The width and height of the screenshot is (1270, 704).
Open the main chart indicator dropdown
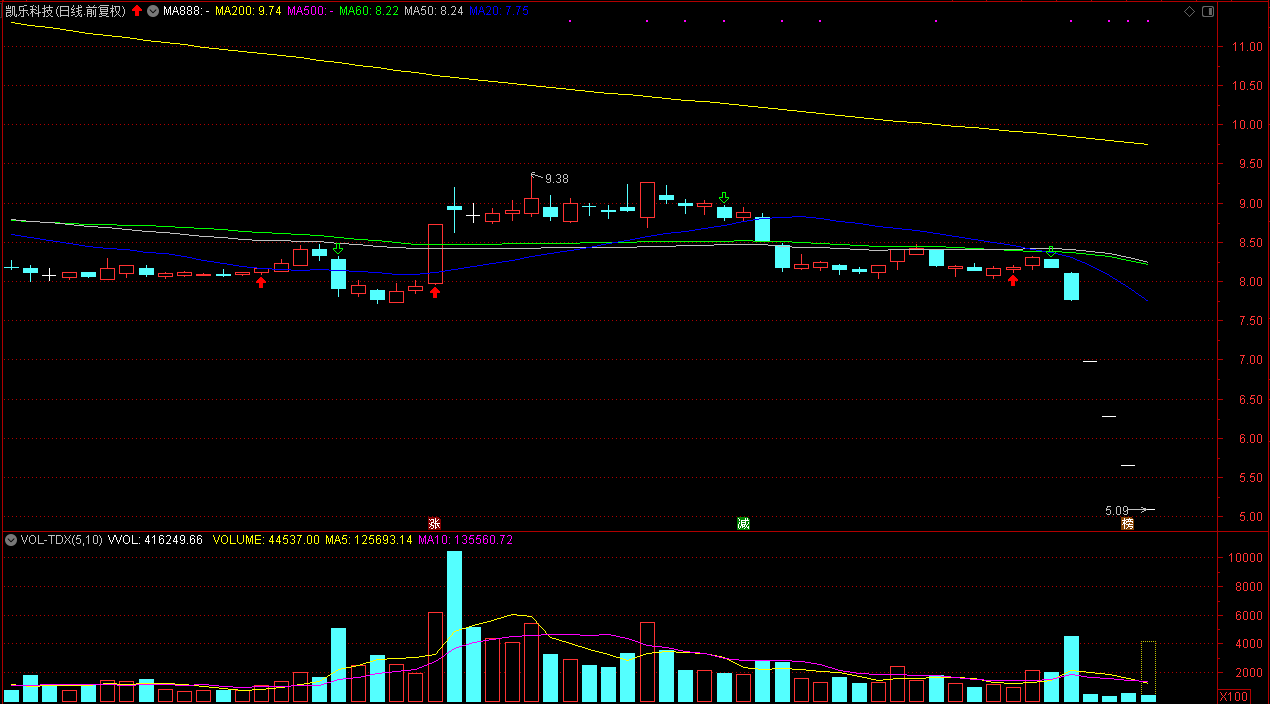pos(152,11)
